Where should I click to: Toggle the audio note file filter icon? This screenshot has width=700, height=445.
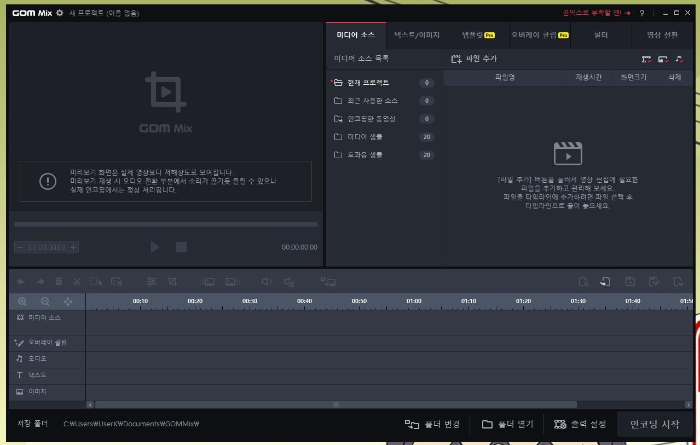tap(679, 59)
